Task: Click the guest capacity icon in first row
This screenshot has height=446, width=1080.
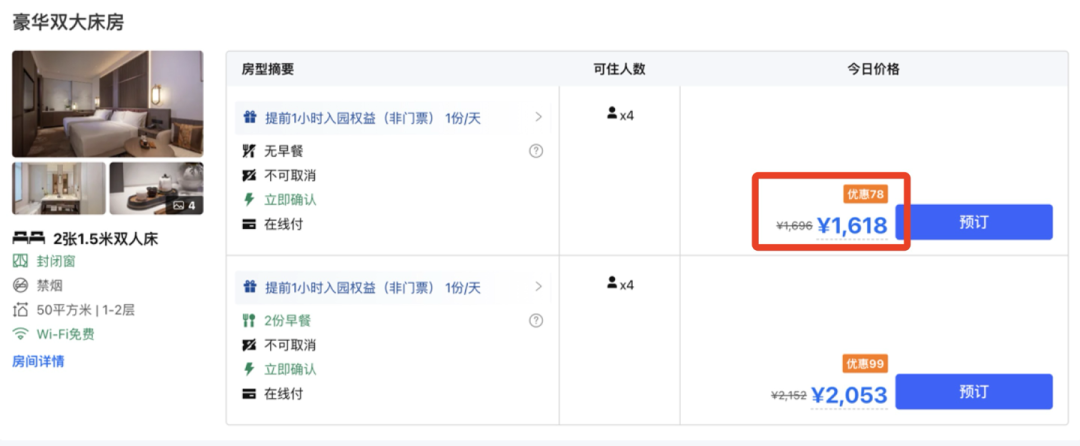Action: pyautogui.click(x=612, y=115)
